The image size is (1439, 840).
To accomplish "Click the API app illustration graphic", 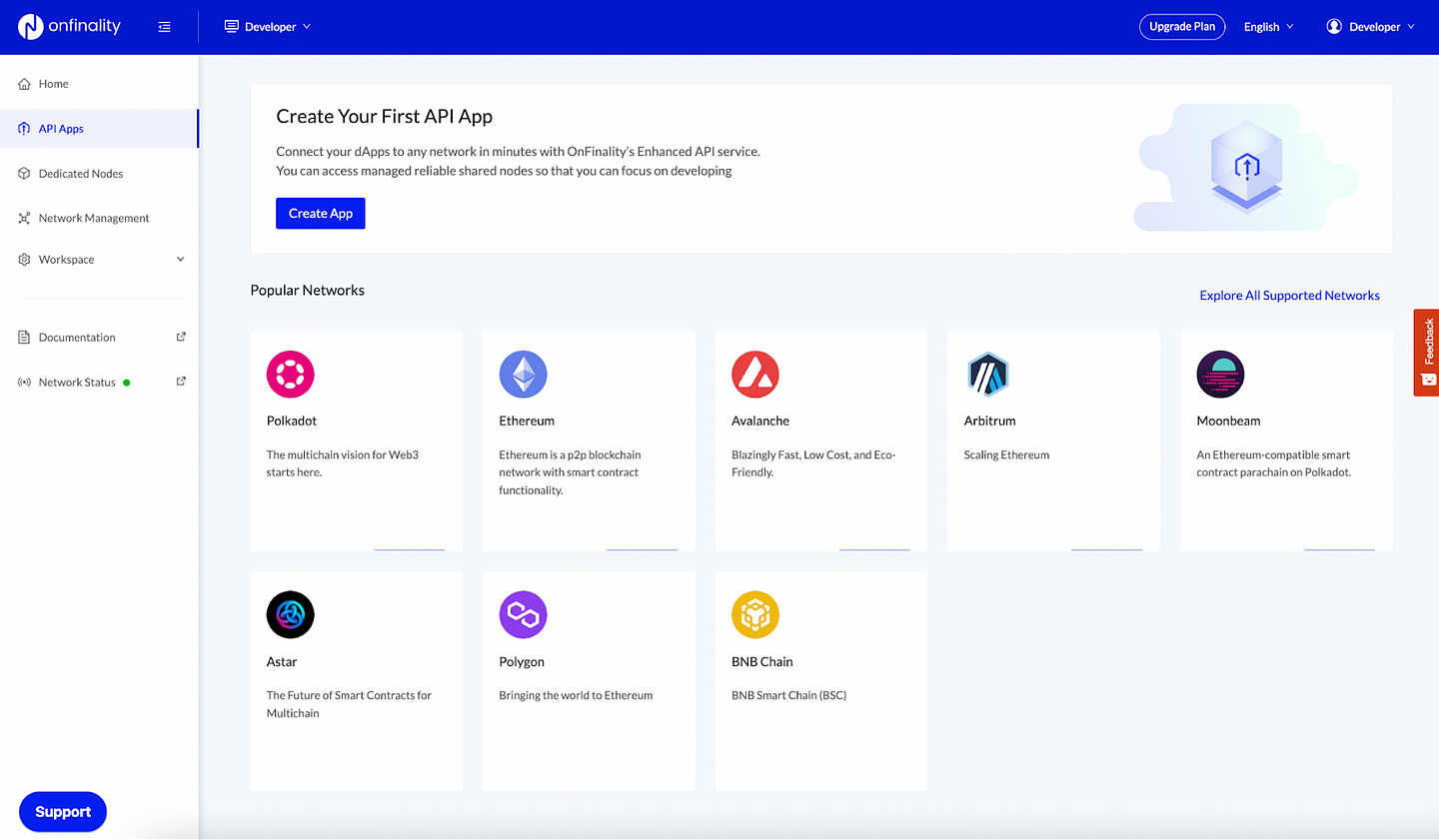I will (1246, 167).
